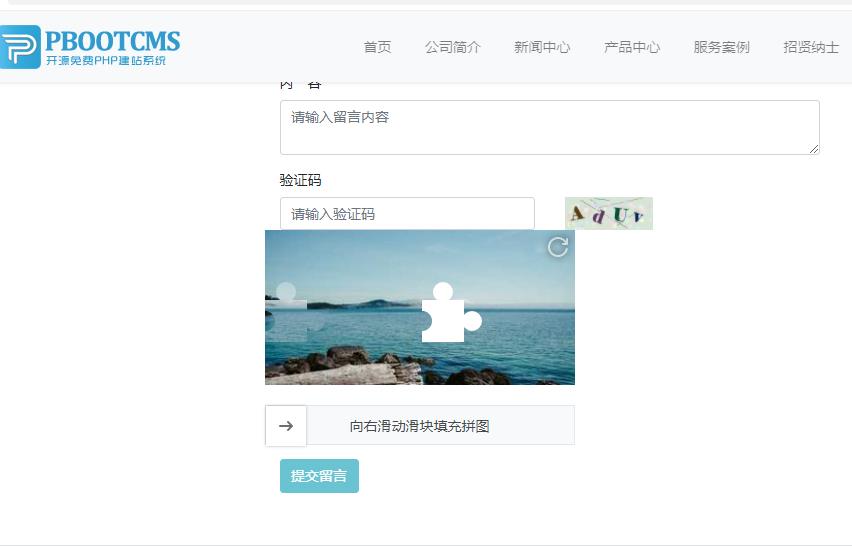Click the textarea resize handle corner
Screen dimensions: 852x546
[814, 149]
